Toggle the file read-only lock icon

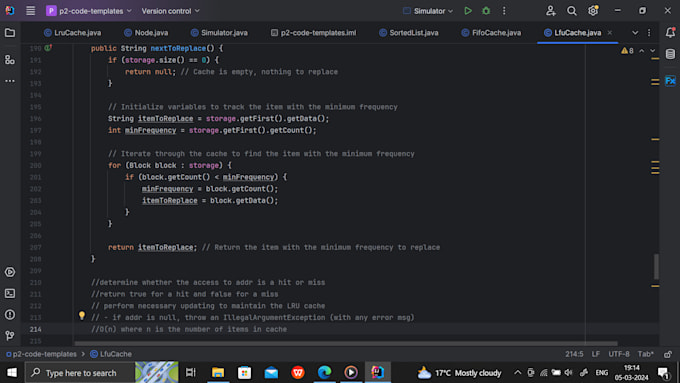667,354
